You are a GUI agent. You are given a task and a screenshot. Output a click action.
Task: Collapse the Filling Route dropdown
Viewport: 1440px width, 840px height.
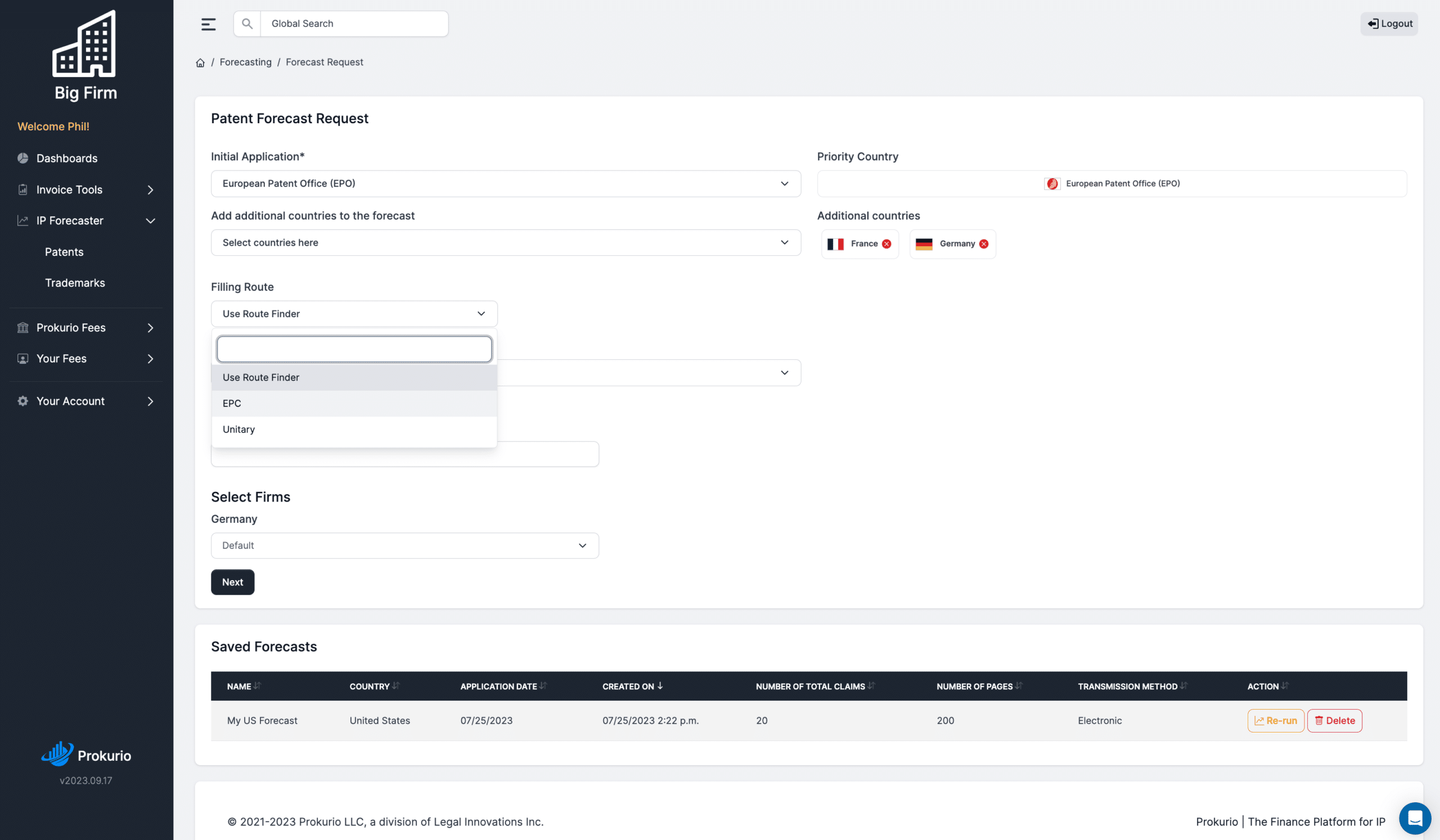pos(354,314)
